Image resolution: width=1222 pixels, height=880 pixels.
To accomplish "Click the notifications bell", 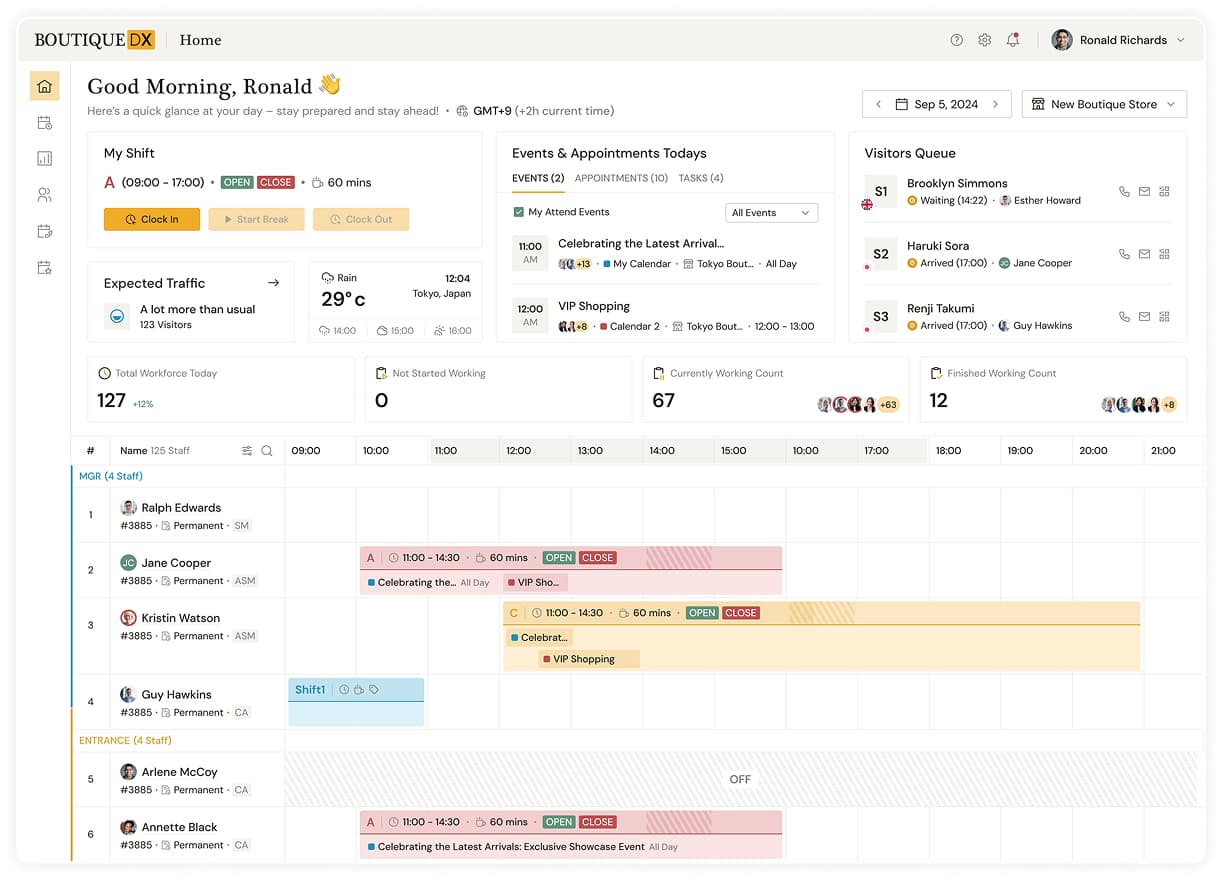I will (x=1013, y=39).
